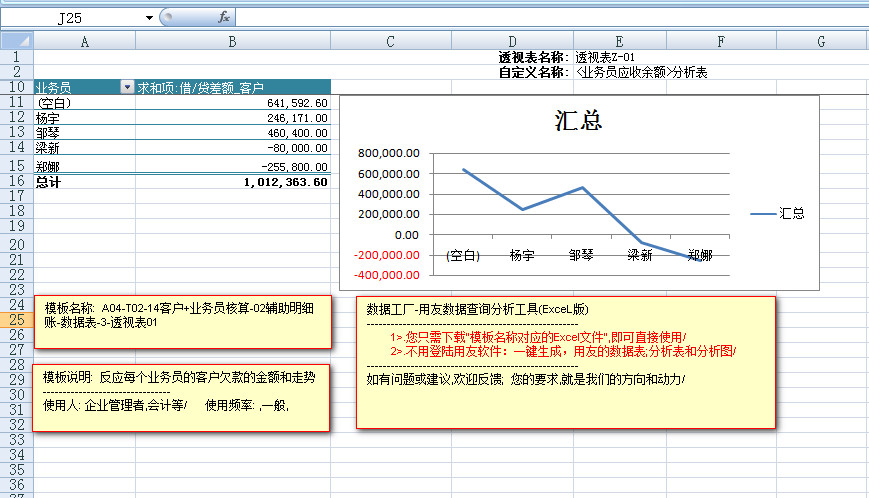This screenshot has width=869, height=498.
Task: Select row 16 header
Action: tap(16, 182)
